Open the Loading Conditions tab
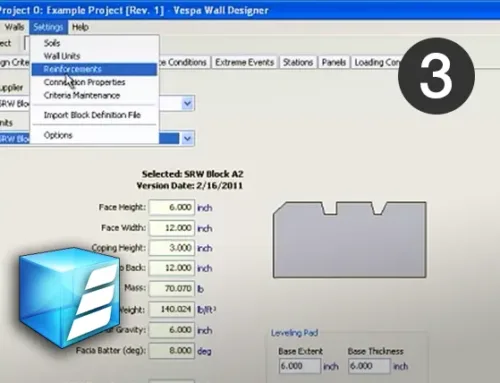 pos(376,62)
